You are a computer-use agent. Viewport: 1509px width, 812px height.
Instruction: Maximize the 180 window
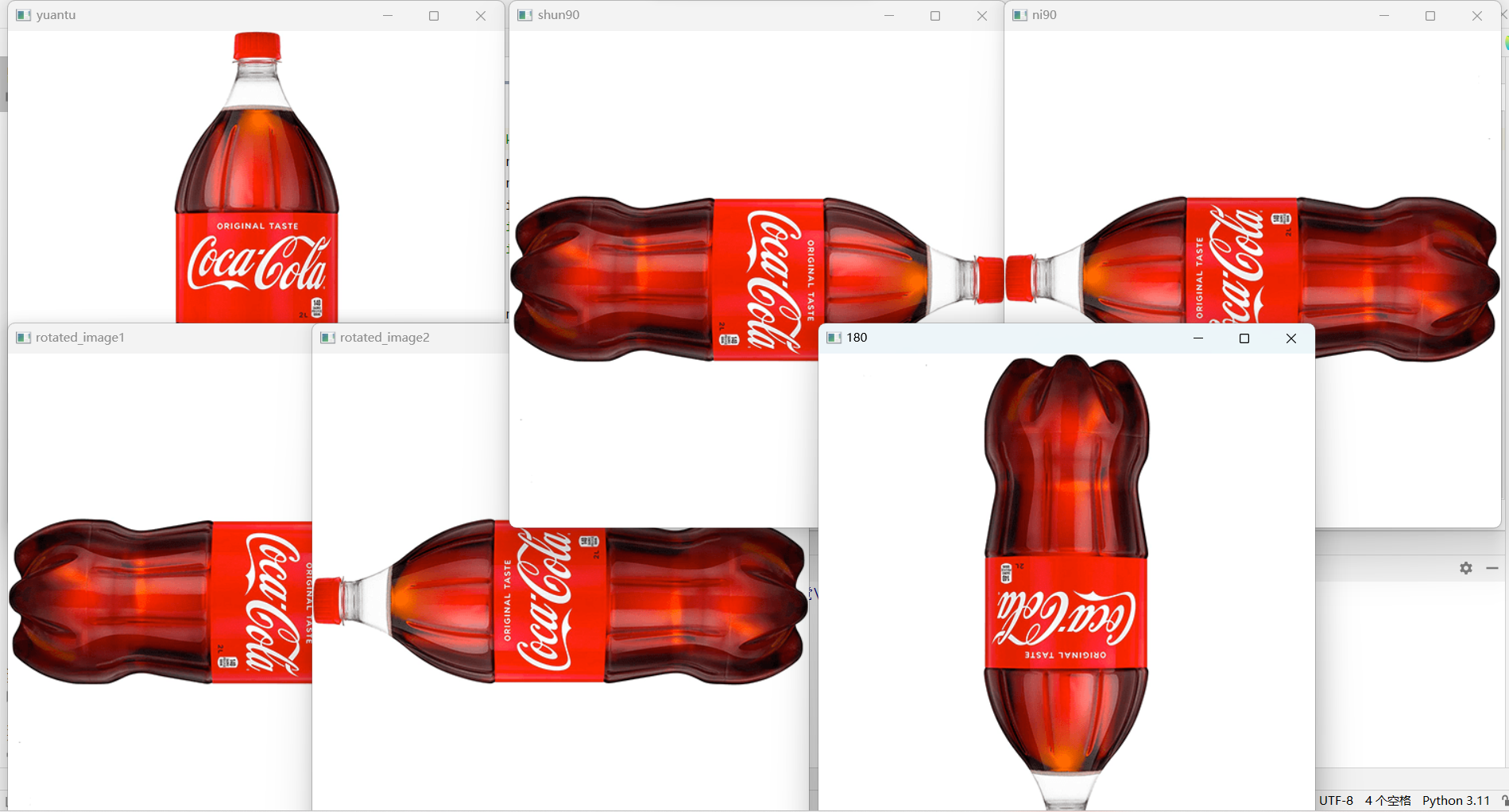[x=1244, y=338]
